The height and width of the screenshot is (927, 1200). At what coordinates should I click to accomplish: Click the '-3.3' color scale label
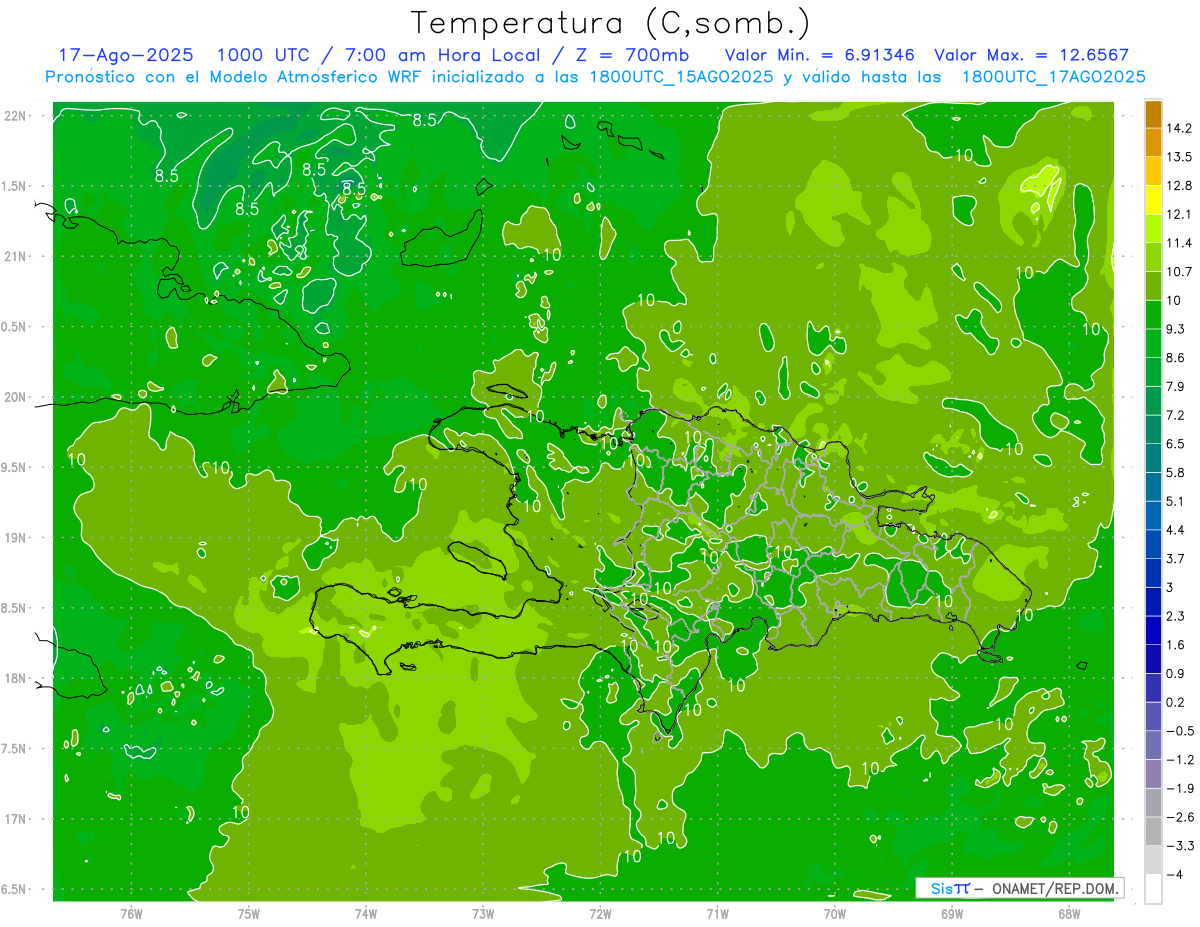tap(1179, 846)
